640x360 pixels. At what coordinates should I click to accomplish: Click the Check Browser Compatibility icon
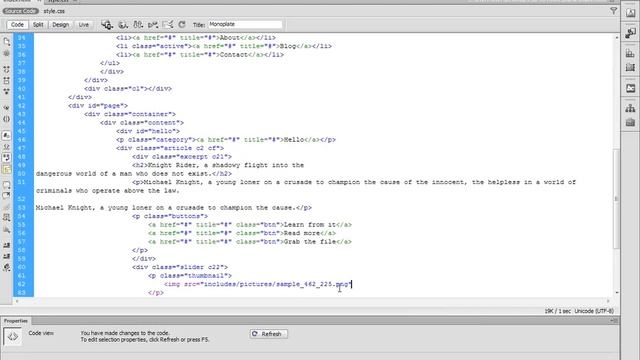(167, 25)
